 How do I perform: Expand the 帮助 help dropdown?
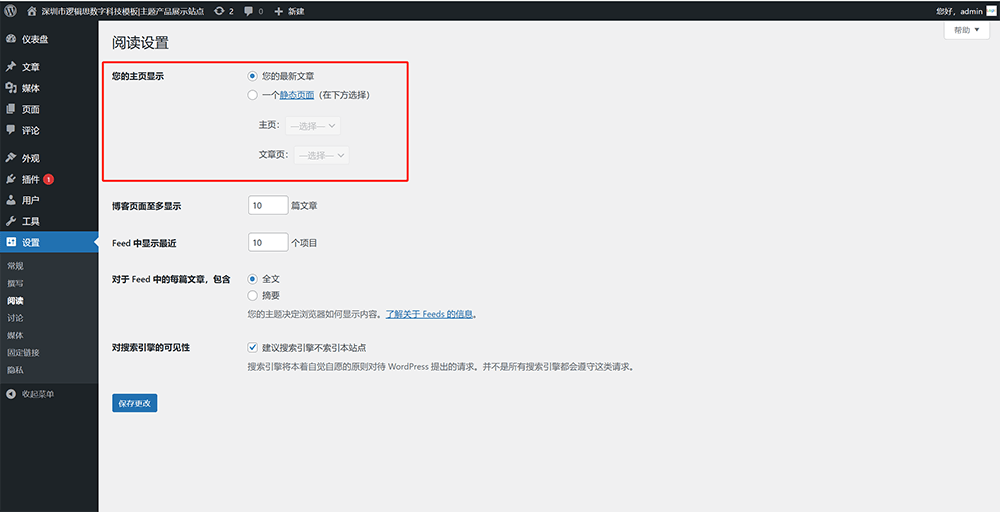(967, 30)
